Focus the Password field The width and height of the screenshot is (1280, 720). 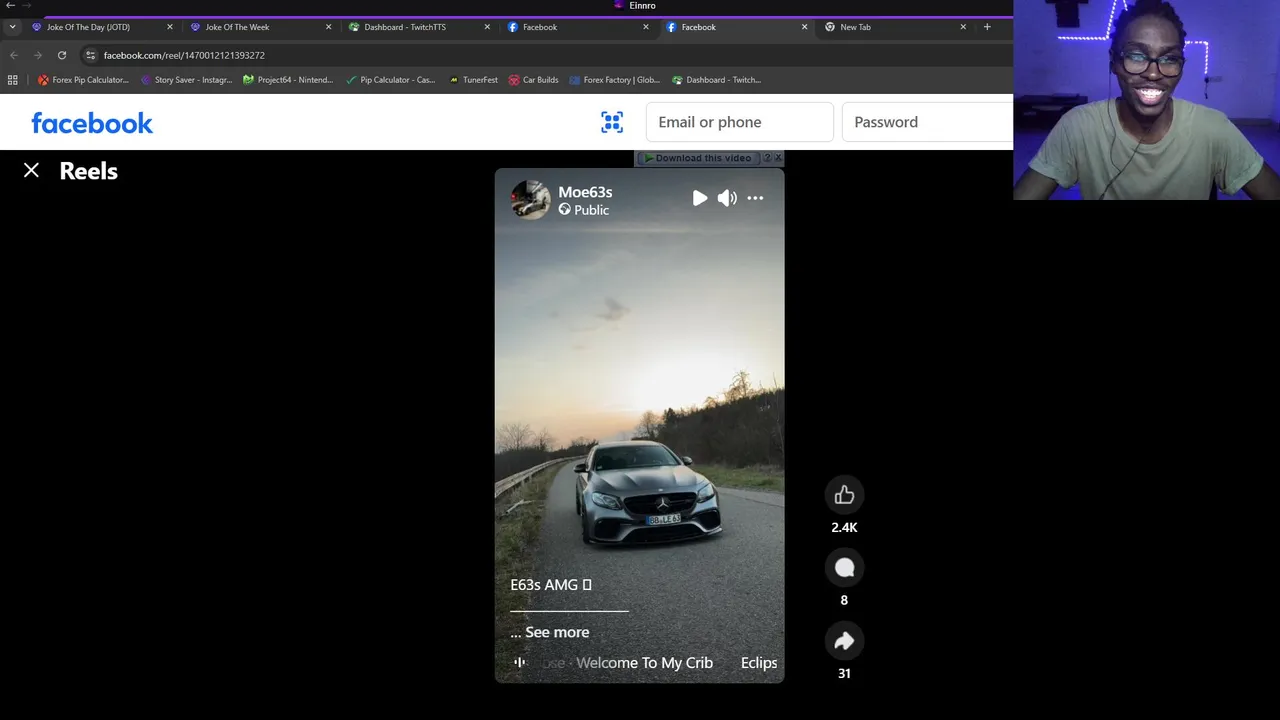point(927,122)
